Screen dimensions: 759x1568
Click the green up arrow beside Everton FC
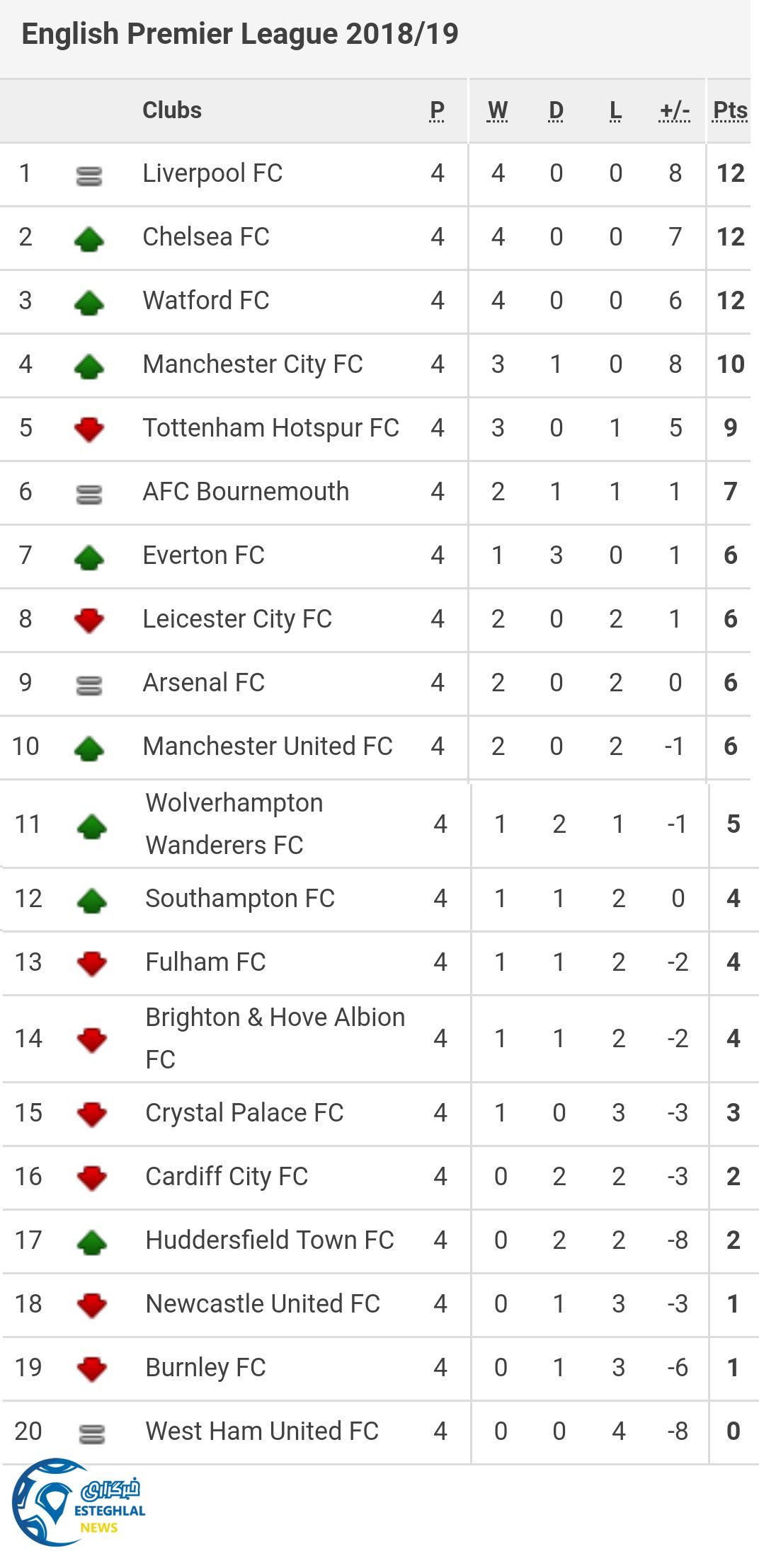click(89, 558)
